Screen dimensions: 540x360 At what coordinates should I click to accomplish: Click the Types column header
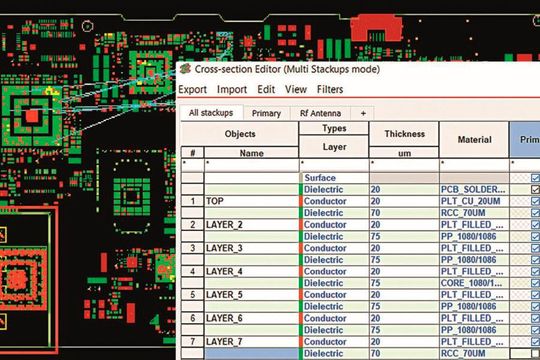tap(334, 128)
